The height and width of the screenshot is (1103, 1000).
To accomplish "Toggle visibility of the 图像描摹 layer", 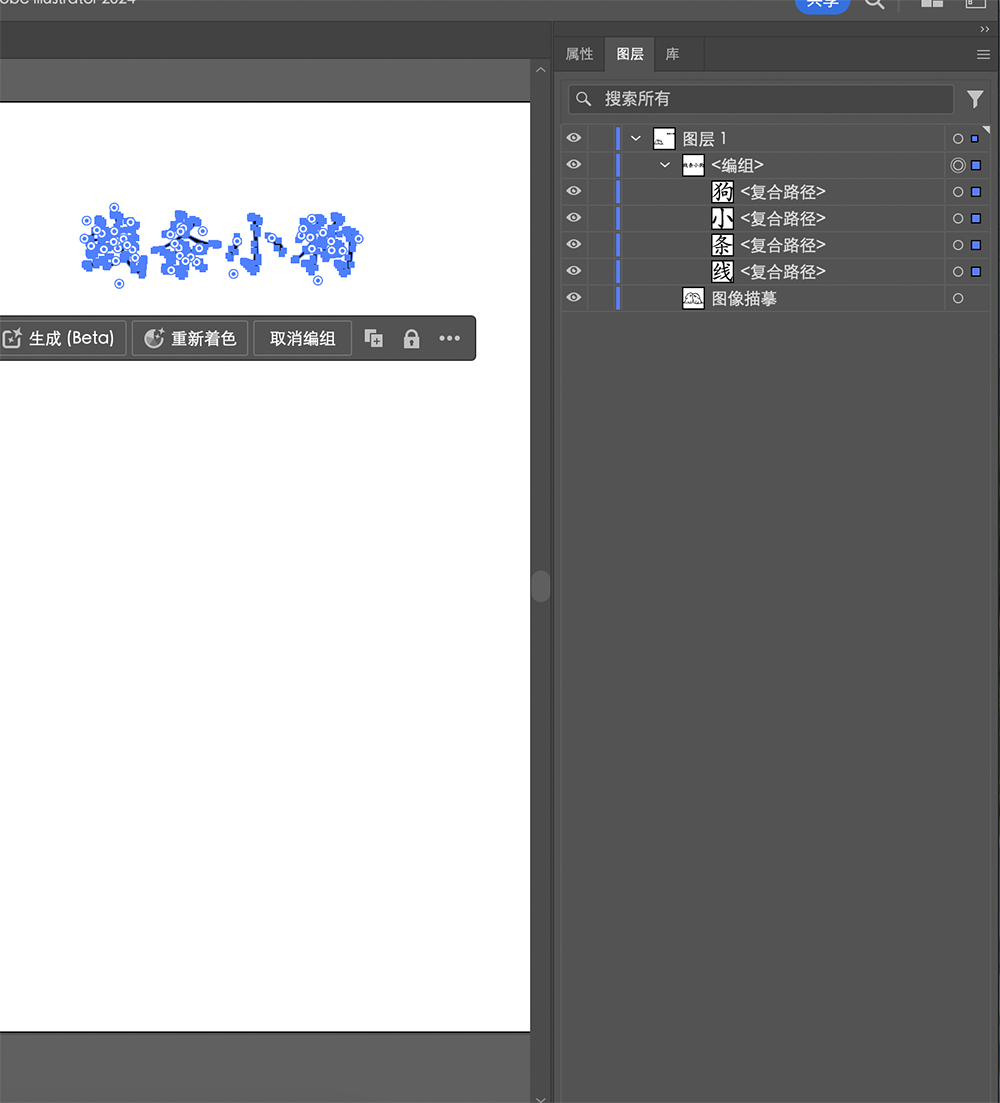I will [574, 298].
